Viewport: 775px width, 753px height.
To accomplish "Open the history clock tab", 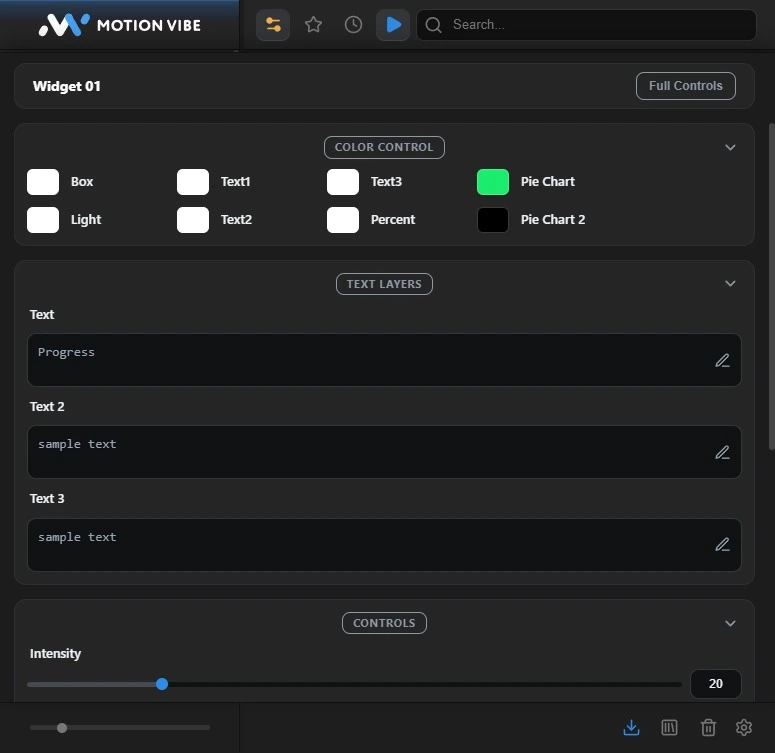I will pyautogui.click(x=353, y=25).
